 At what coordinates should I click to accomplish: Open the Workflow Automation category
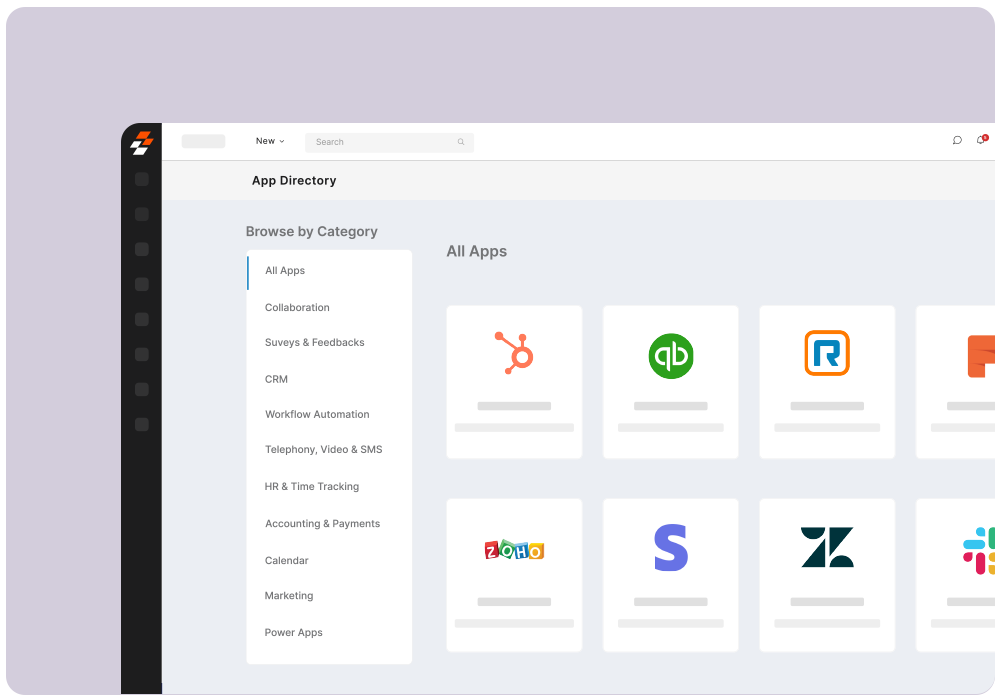click(x=317, y=414)
